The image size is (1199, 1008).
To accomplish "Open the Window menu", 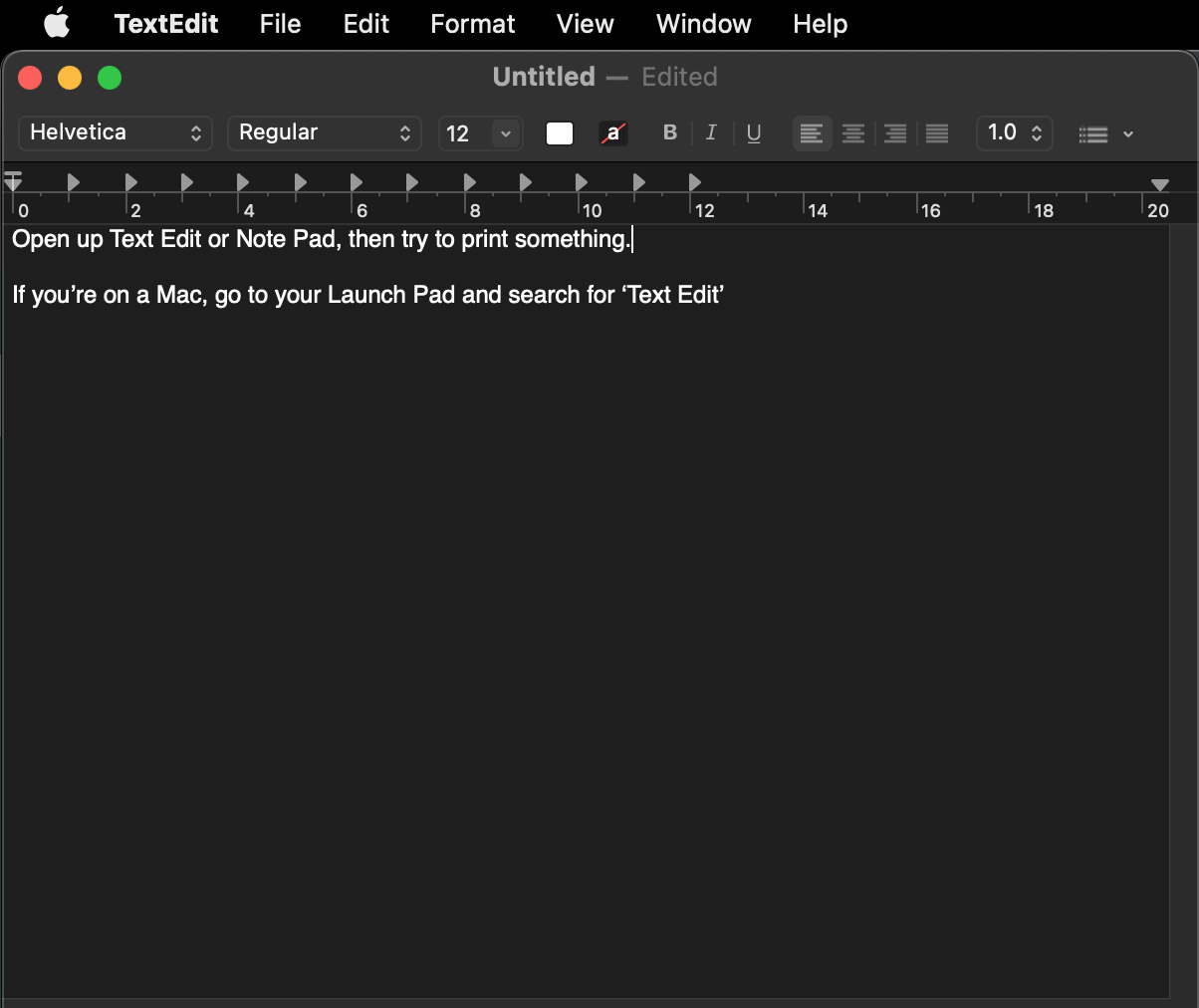I will (x=703, y=24).
